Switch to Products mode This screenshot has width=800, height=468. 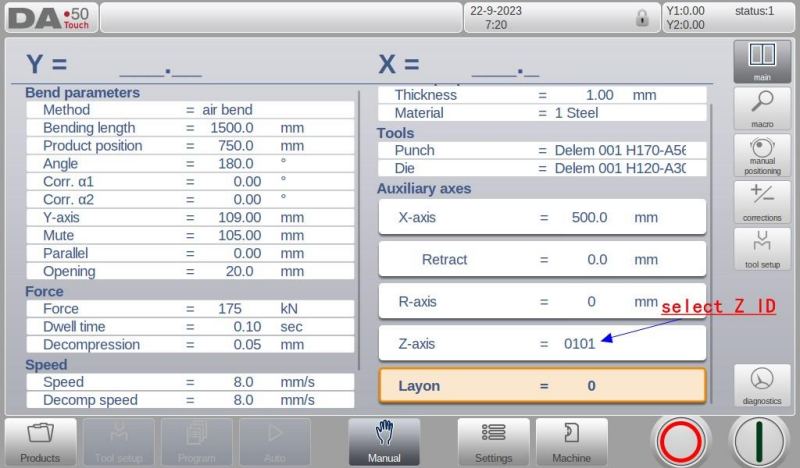pos(40,441)
